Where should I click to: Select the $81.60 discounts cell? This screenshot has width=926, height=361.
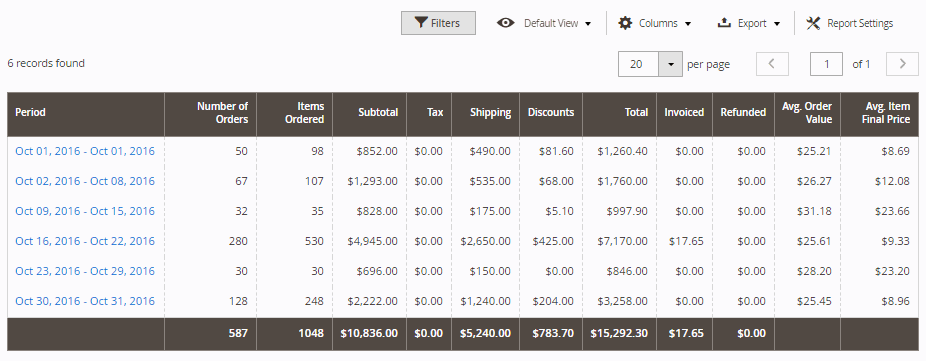(x=550, y=151)
